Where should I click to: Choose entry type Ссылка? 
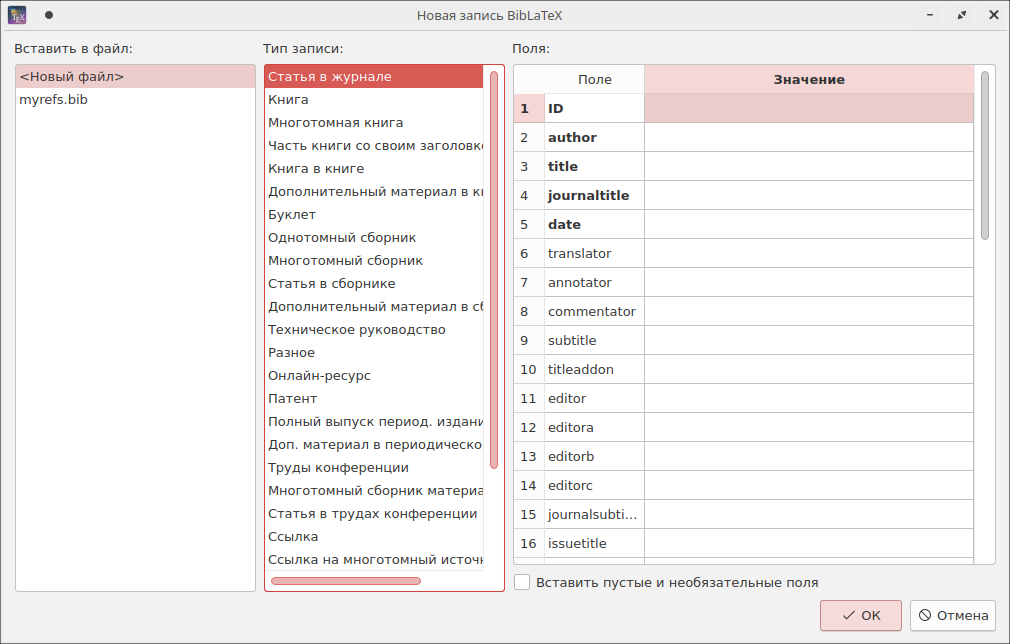coord(374,536)
